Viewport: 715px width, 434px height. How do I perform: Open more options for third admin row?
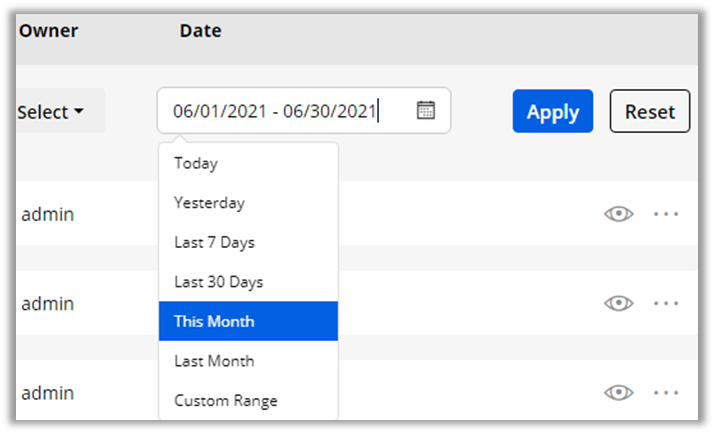666,393
